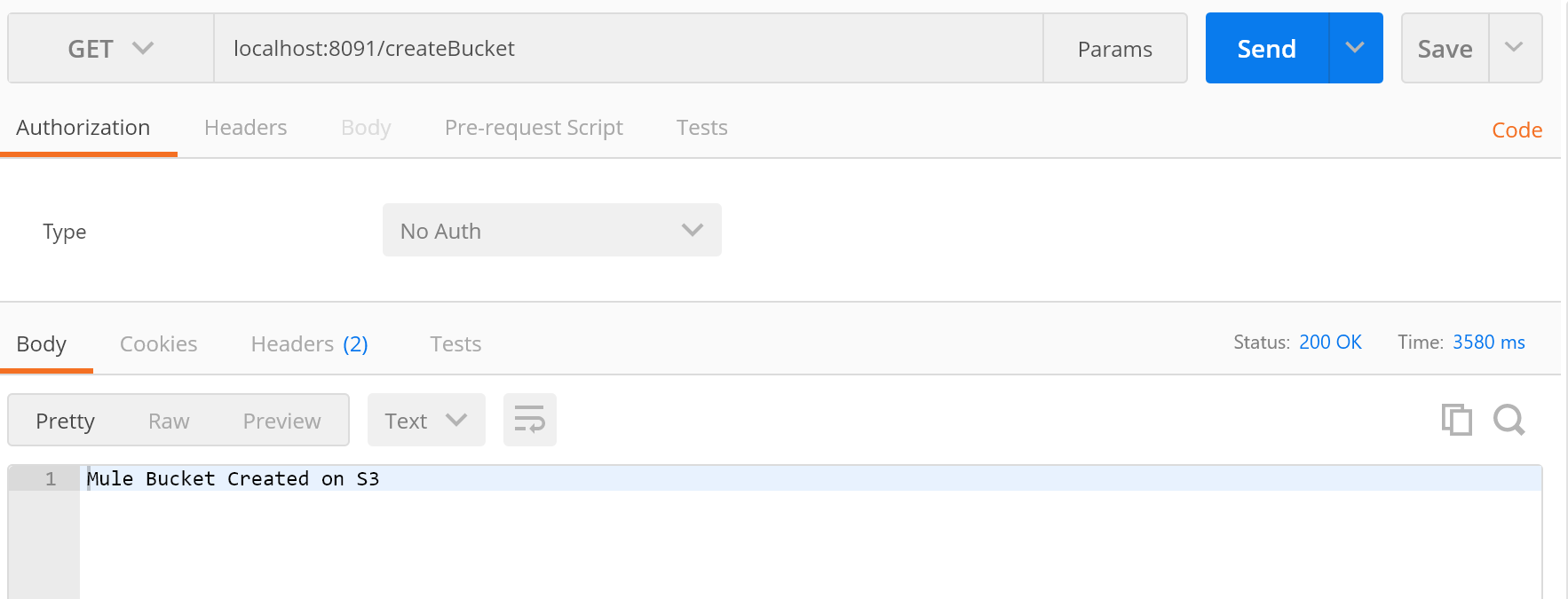Expand the Send button dropdown arrow
Viewport: 1568px width, 599px height.
[x=1355, y=48]
